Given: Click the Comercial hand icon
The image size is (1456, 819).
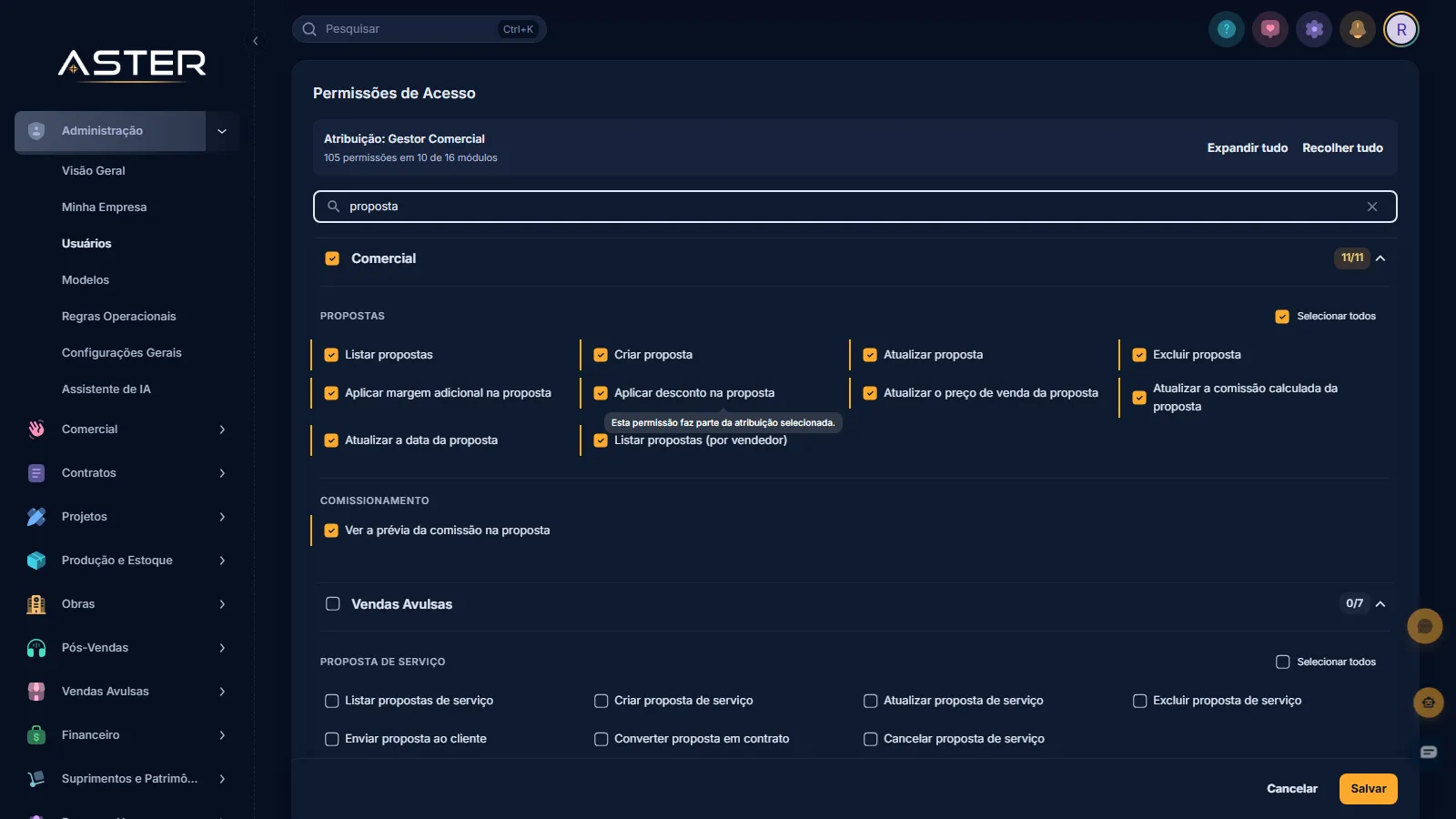Looking at the screenshot, I should point(36,430).
